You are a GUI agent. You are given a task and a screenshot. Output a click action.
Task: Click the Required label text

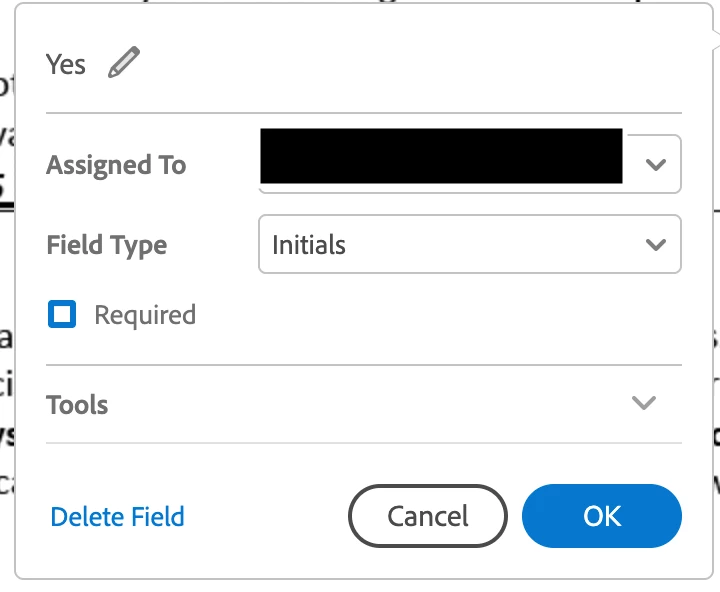point(145,315)
